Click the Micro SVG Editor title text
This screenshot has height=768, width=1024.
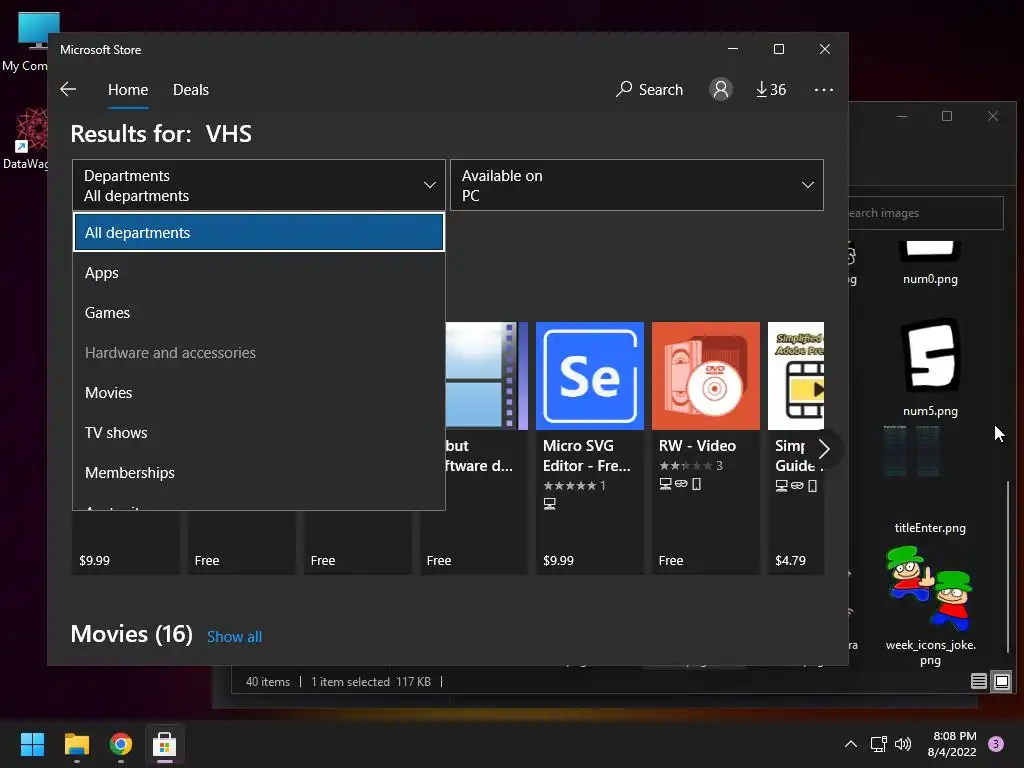(x=586, y=455)
